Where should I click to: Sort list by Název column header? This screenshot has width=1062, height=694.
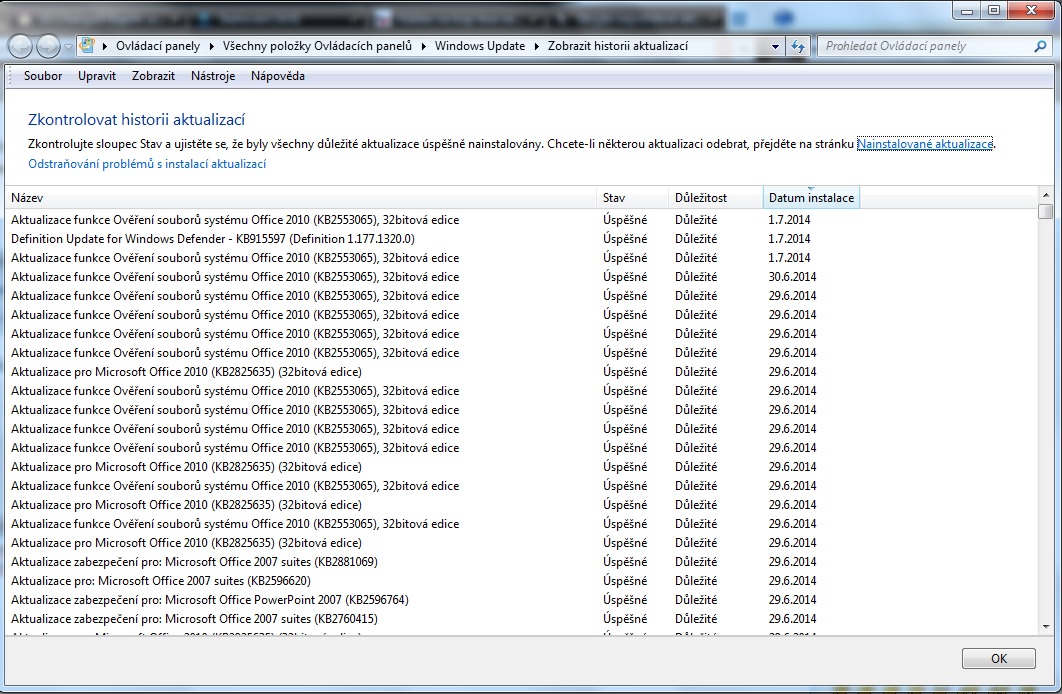(x=300, y=198)
